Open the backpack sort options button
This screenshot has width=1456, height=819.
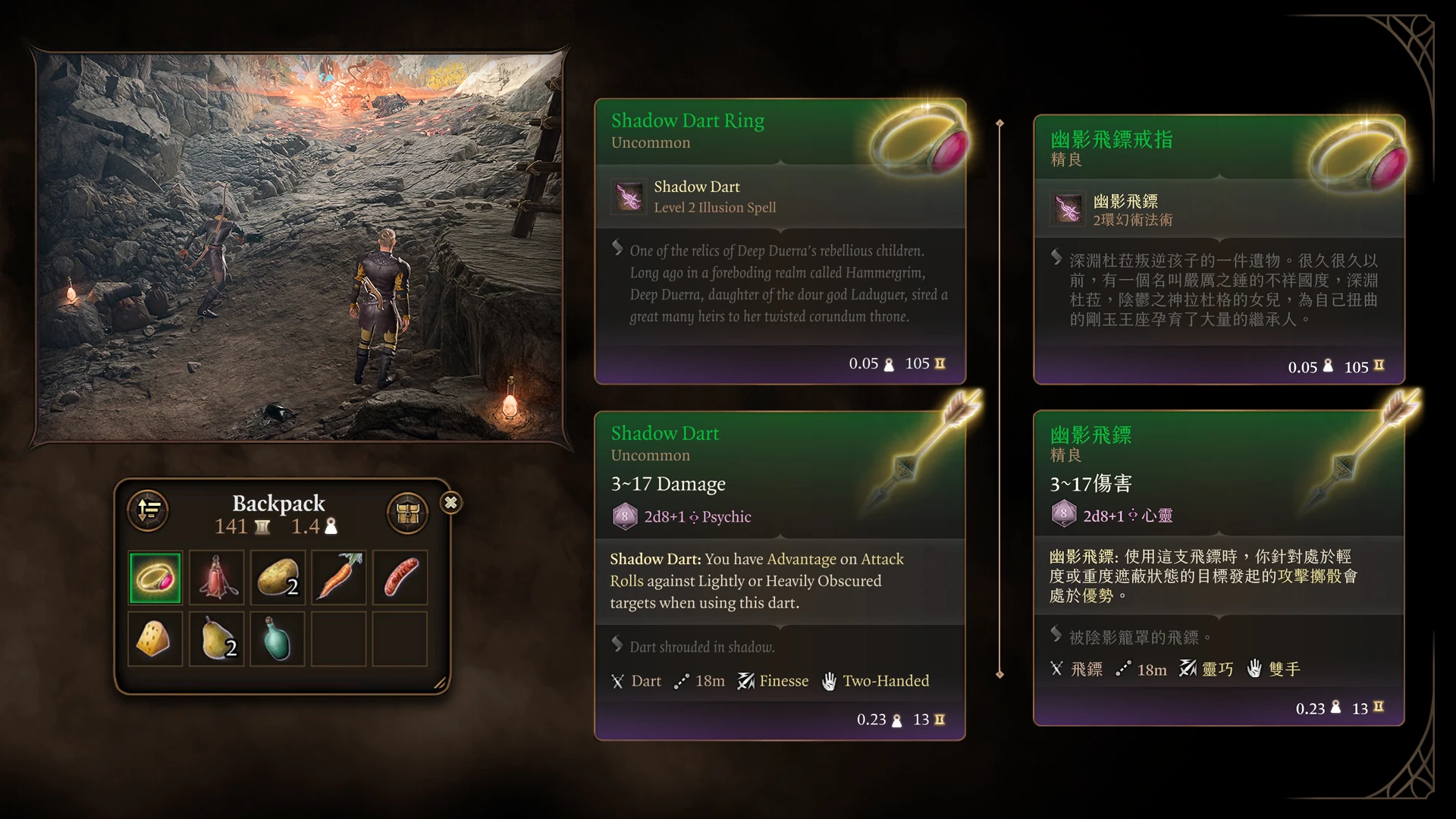pos(149,510)
